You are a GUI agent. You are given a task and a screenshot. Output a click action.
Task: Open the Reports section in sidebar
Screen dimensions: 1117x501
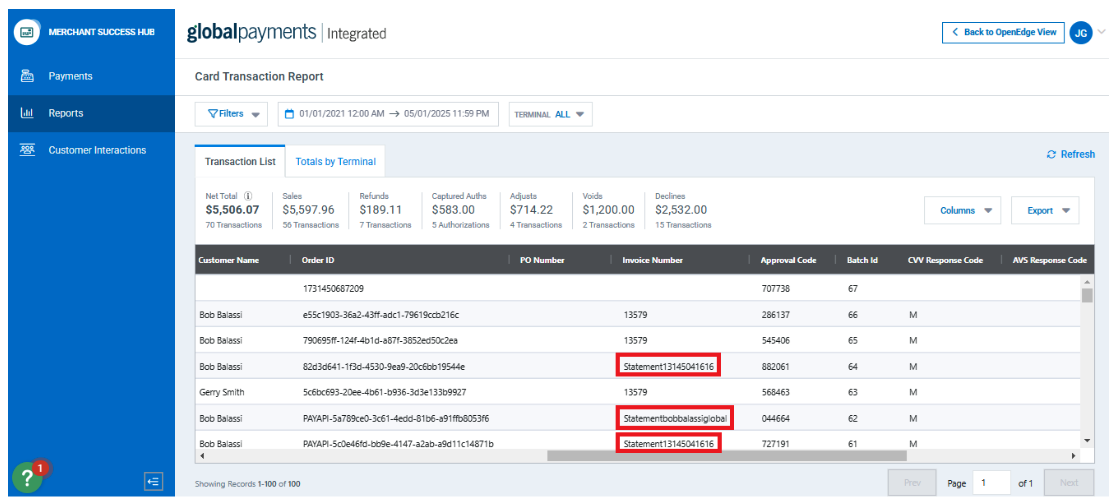[65, 113]
